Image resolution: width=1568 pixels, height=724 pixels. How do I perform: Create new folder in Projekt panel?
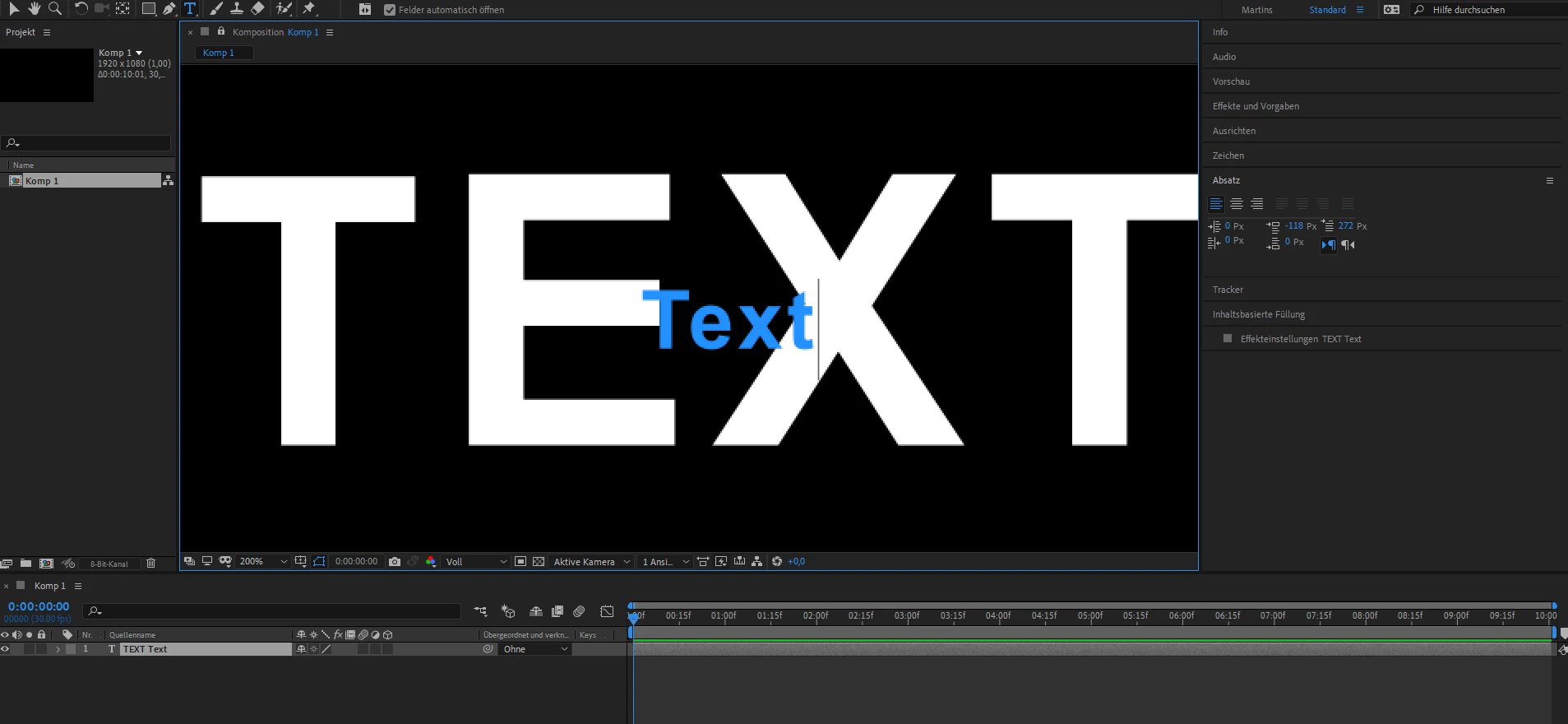tap(26, 564)
